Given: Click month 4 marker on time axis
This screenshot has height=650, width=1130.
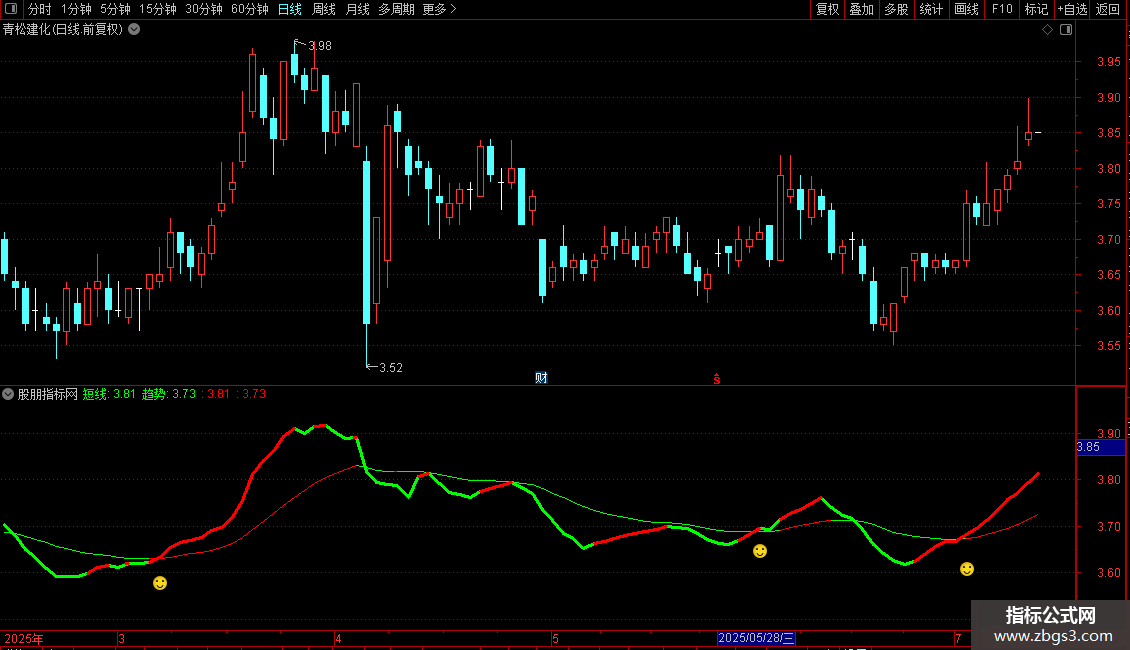Looking at the screenshot, I should 338,638.
